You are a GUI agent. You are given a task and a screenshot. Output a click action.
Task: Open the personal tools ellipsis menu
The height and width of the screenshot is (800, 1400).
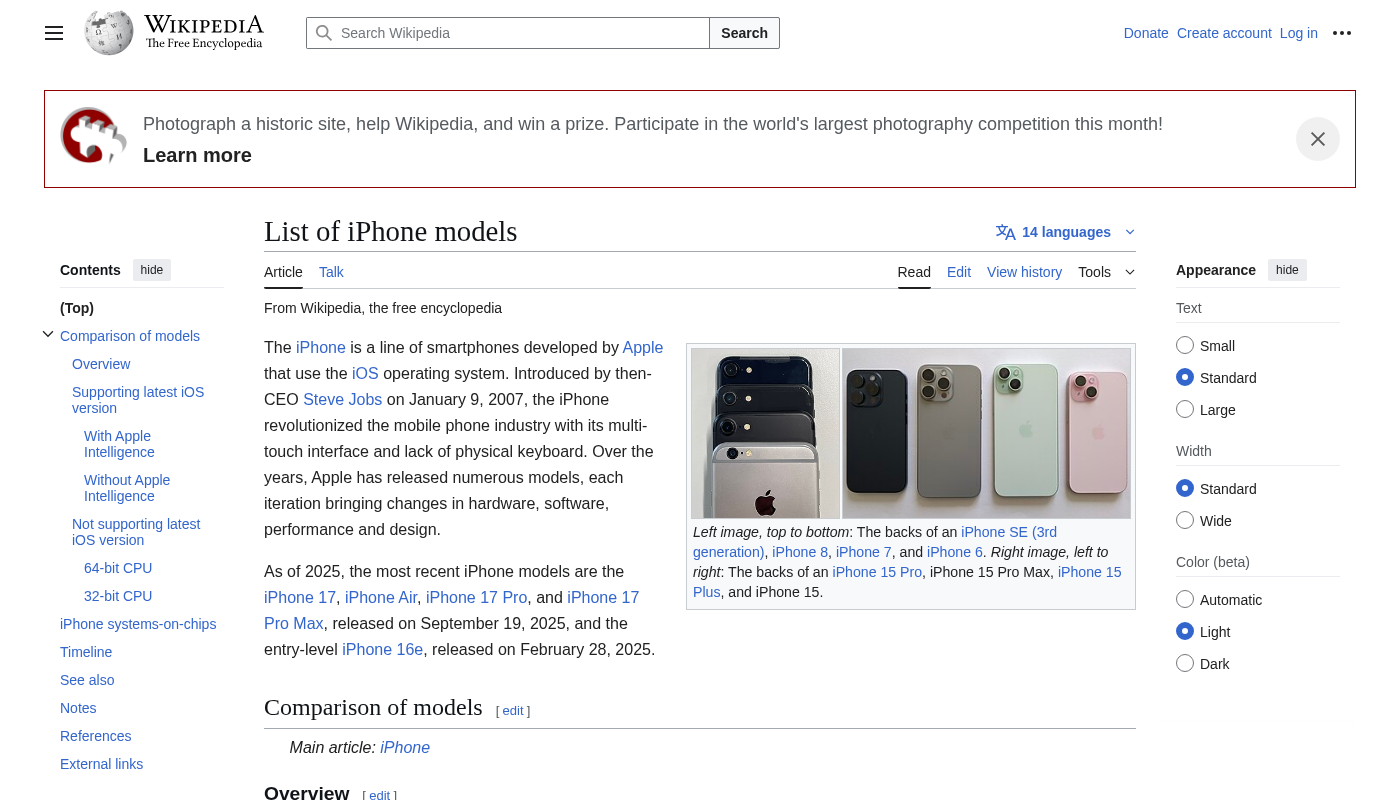click(1342, 33)
